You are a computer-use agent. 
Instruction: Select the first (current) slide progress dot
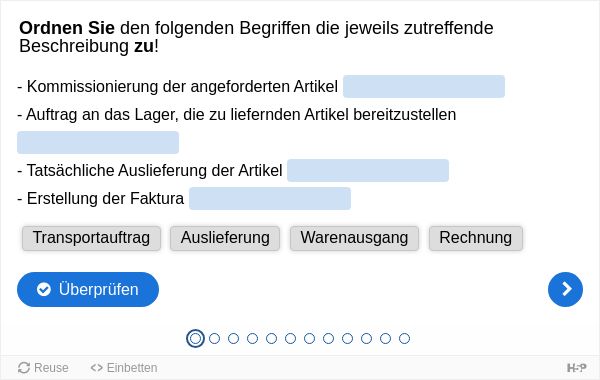(x=195, y=338)
